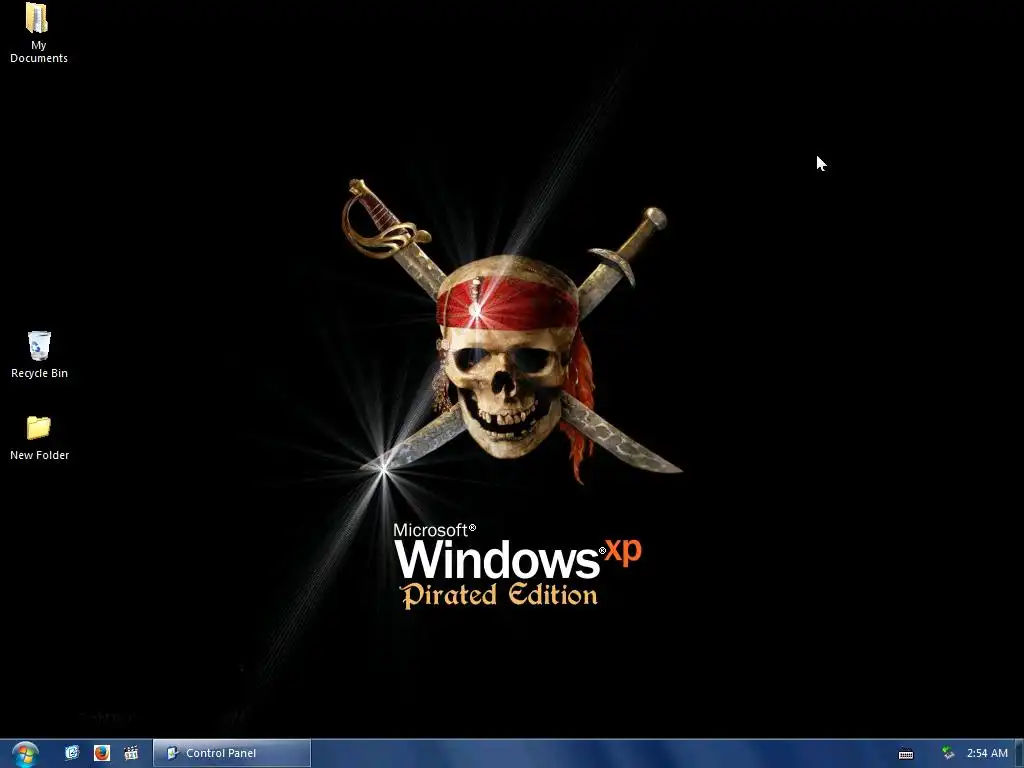Viewport: 1024px width, 768px height.
Task: Click the 2:54 AM system clock
Action: click(987, 753)
